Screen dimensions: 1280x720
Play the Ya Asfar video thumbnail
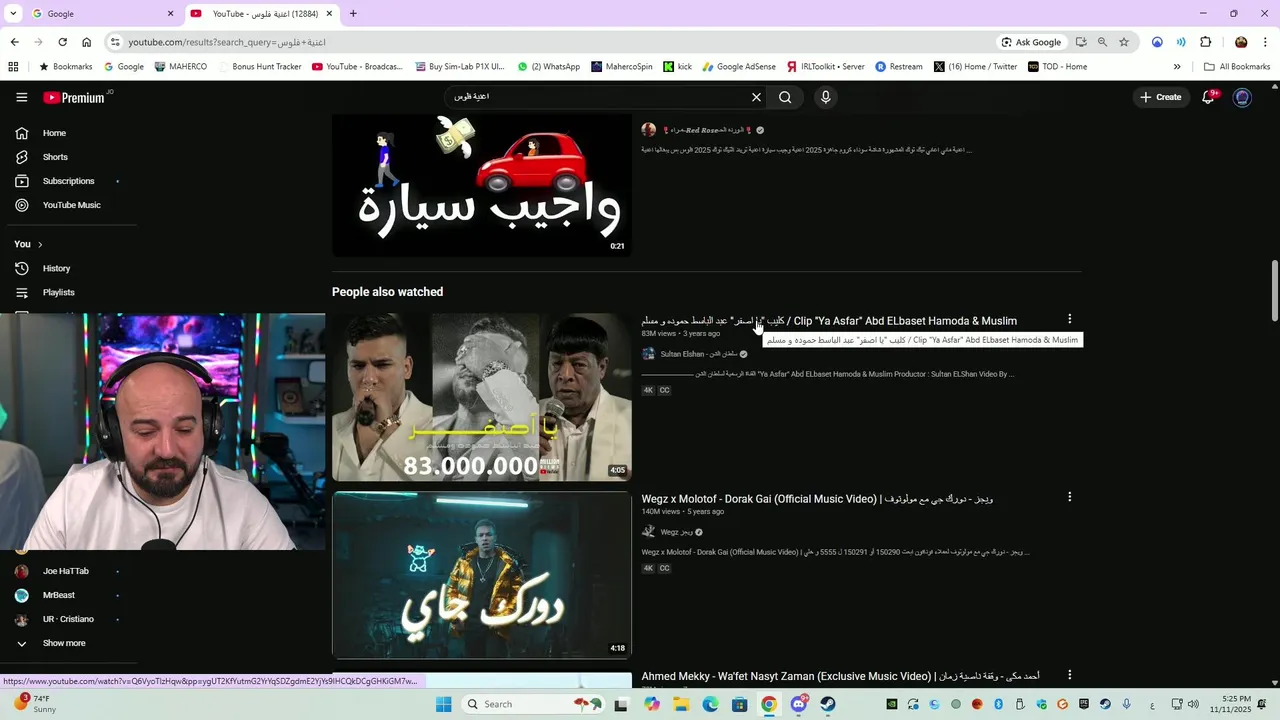click(x=482, y=397)
